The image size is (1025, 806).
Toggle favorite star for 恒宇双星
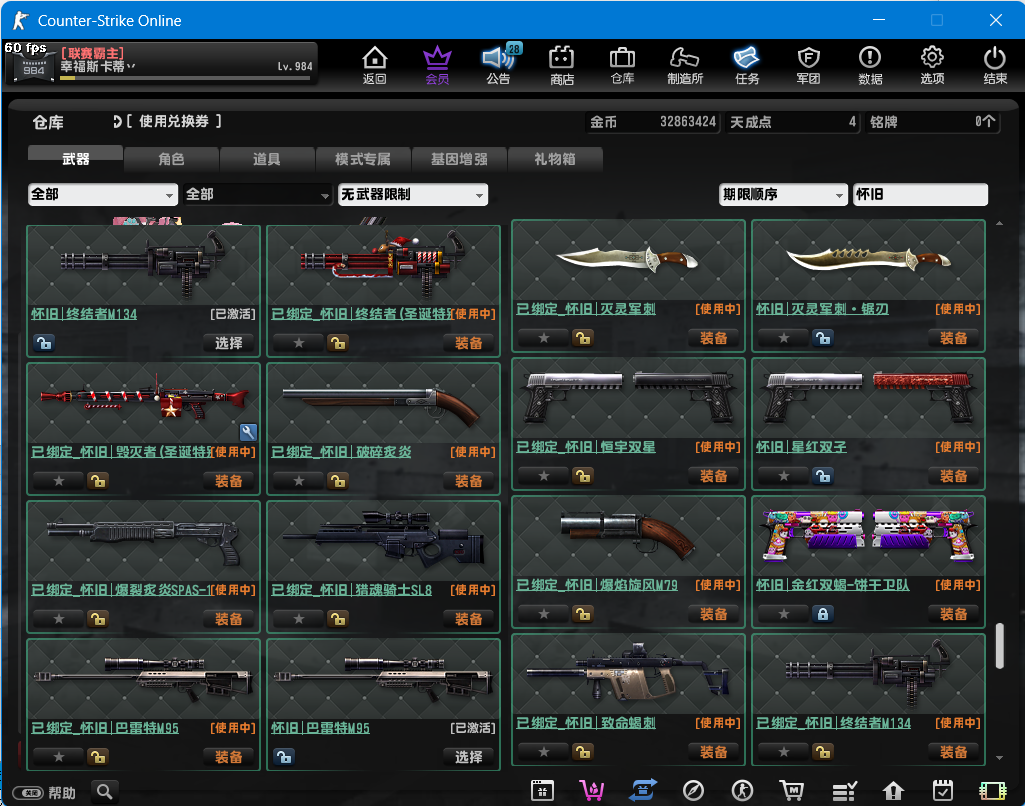pos(544,476)
